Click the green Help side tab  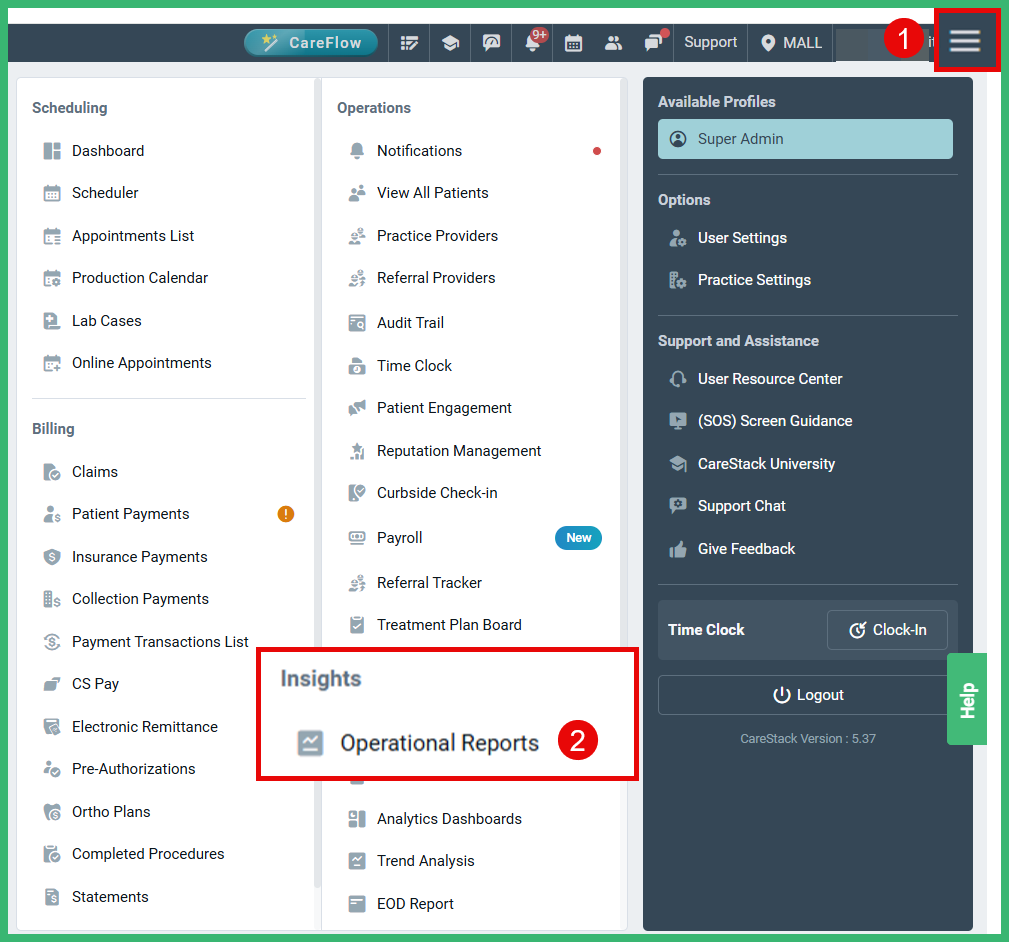[x=966, y=698]
